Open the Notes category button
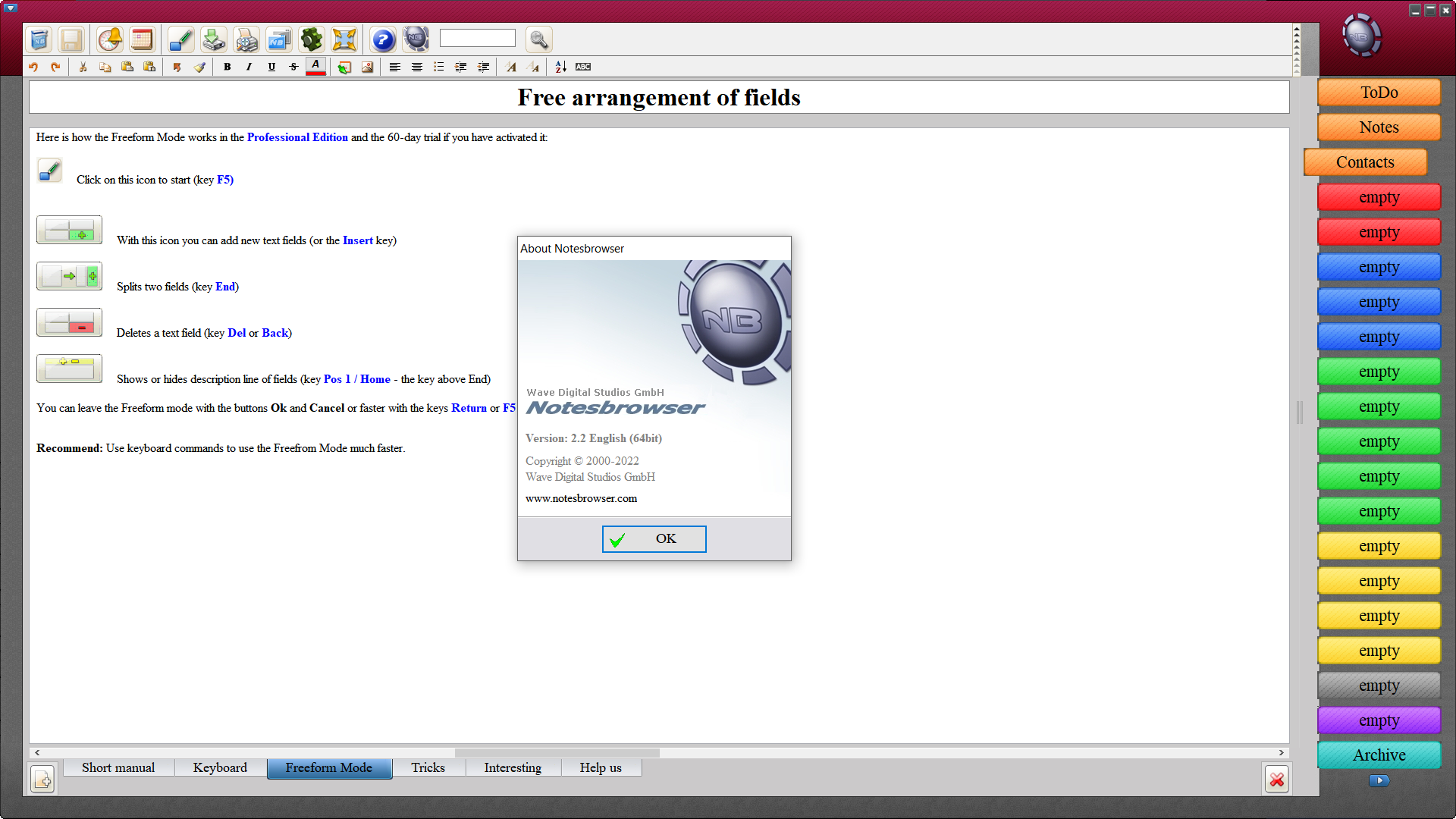Screen dimensions: 1456x819 click(1379, 127)
